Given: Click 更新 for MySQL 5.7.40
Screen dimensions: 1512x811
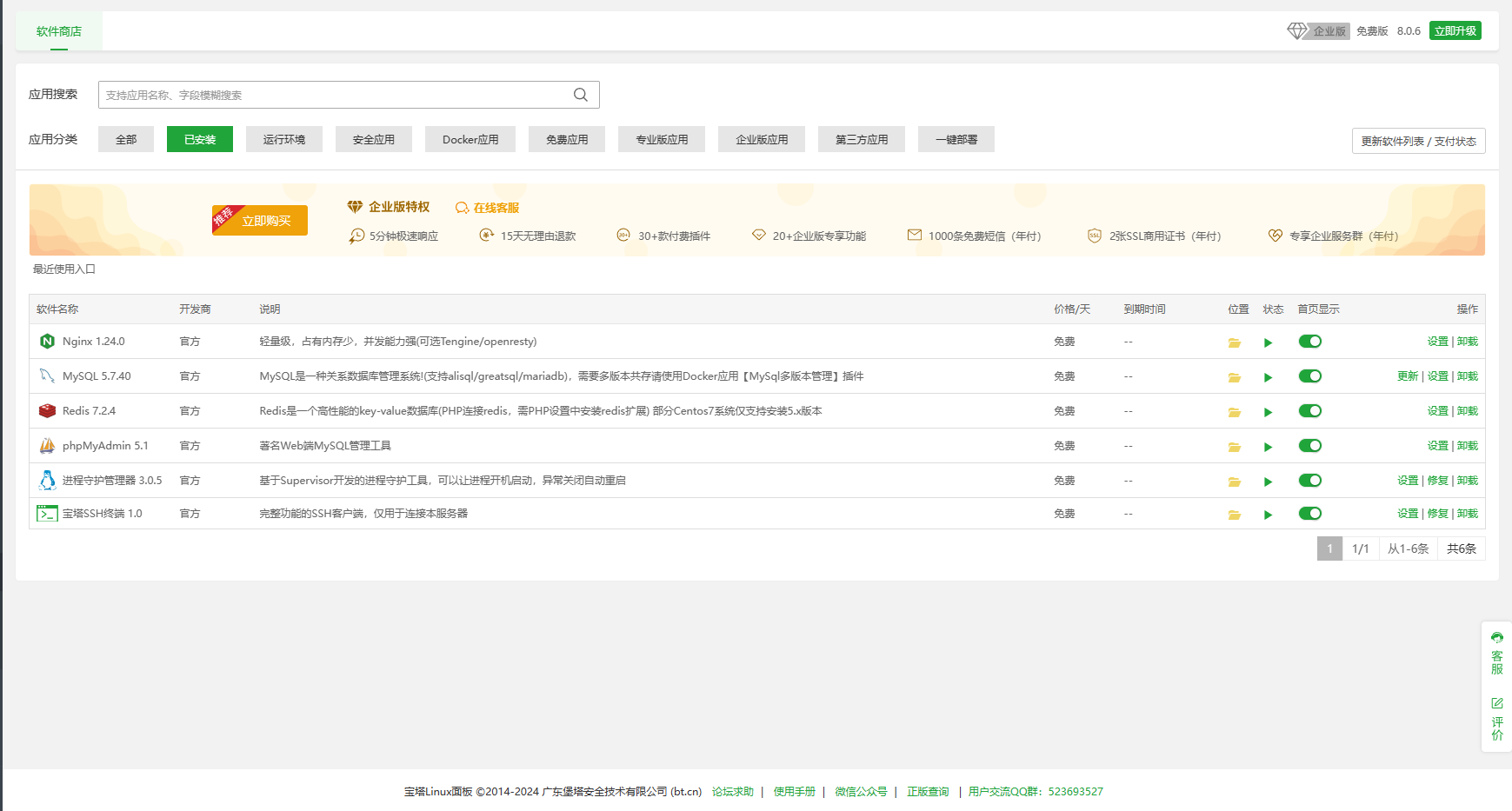Looking at the screenshot, I should tap(1408, 376).
